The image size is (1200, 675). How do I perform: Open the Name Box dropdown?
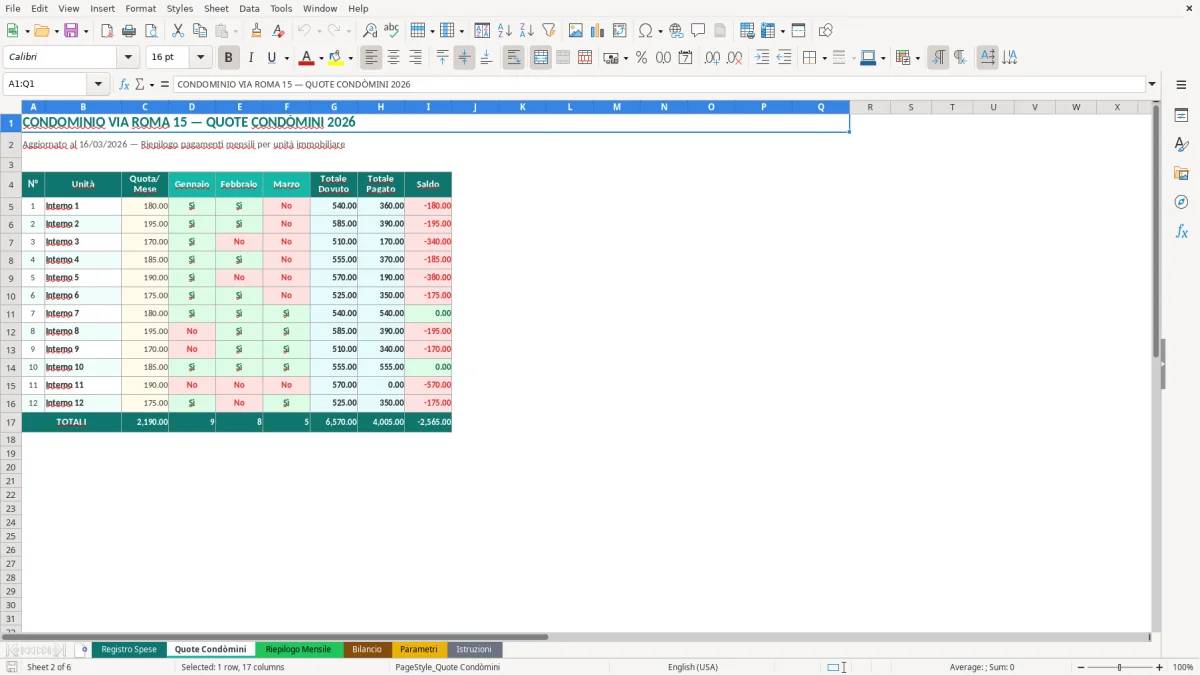click(x=98, y=85)
